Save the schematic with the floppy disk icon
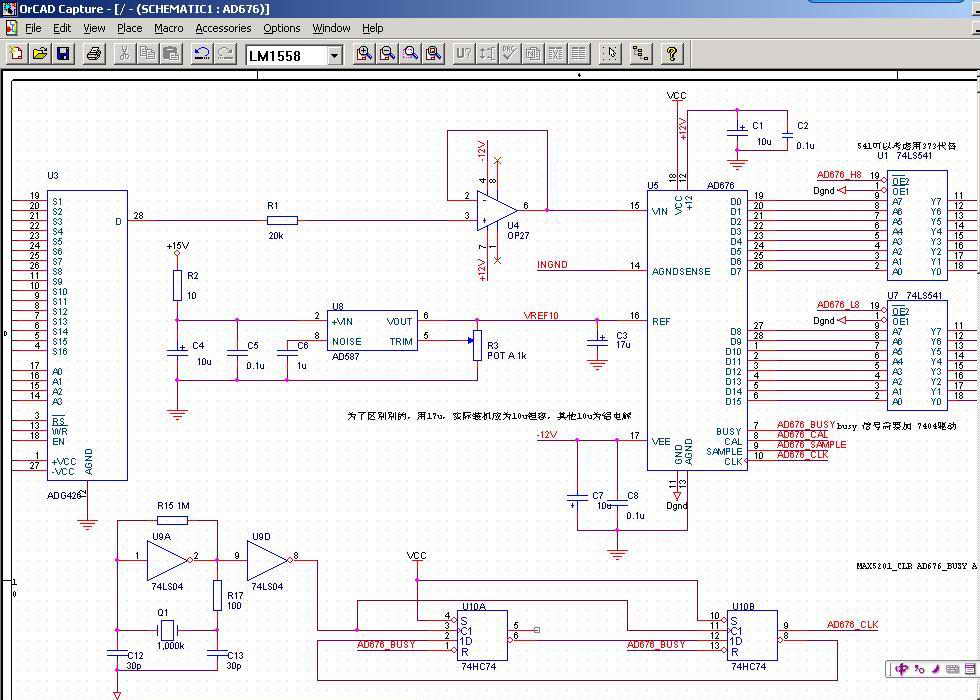This screenshot has width=980, height=700. tap(63, 54)
